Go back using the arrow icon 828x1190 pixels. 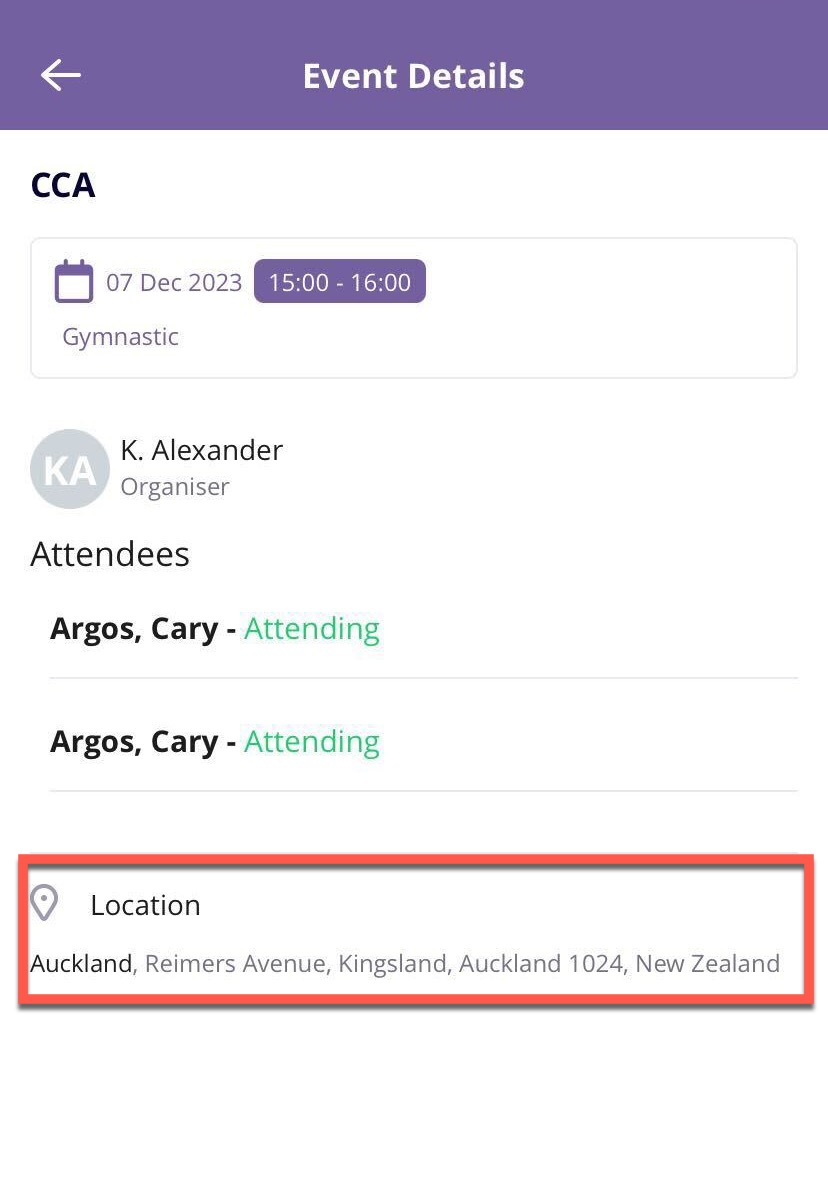[x=60, y=75]
